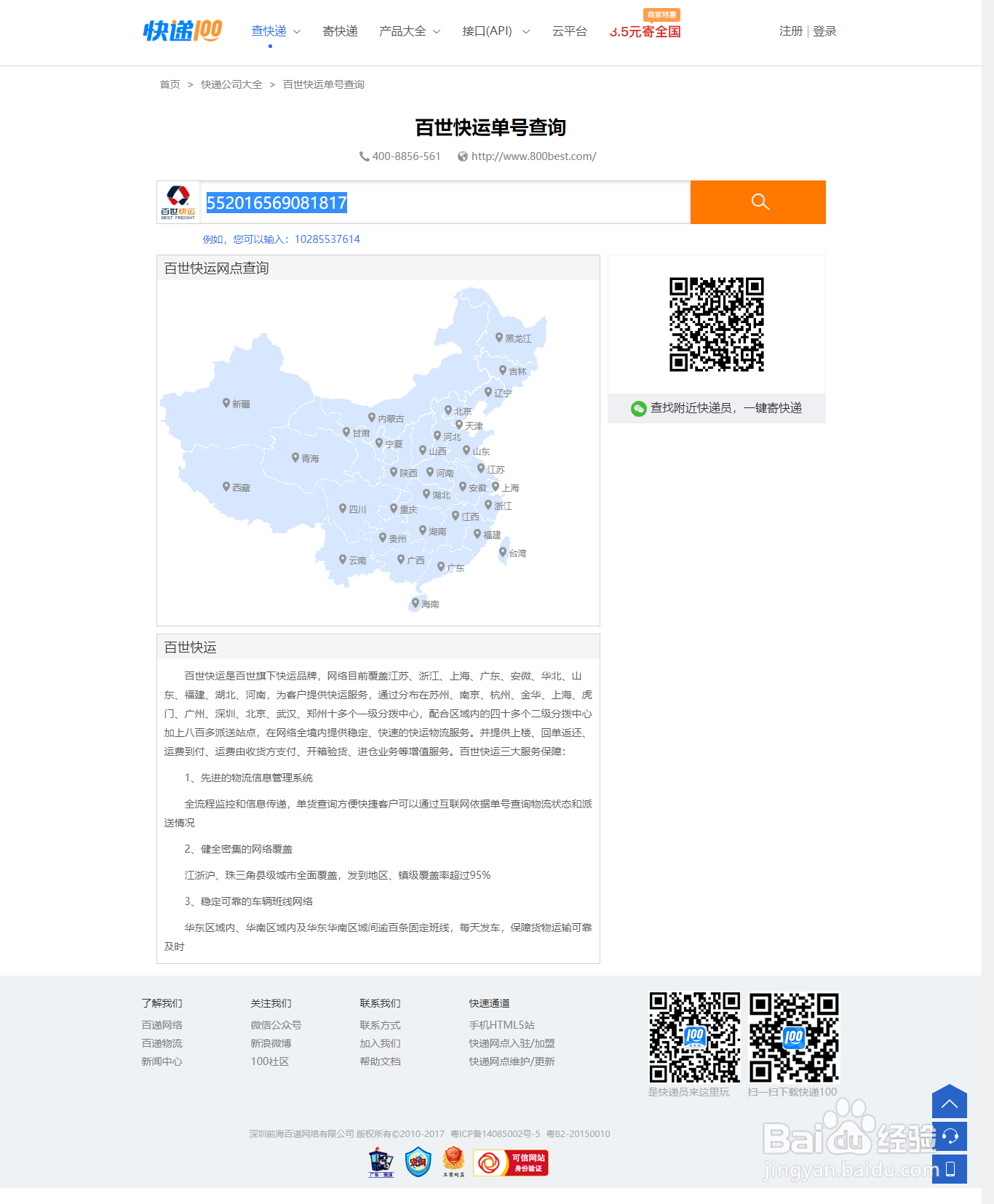Viewport: 994px width, 1204px height.
Task: Click the Jilin (吉林) map pin
Action: [503, 370]
